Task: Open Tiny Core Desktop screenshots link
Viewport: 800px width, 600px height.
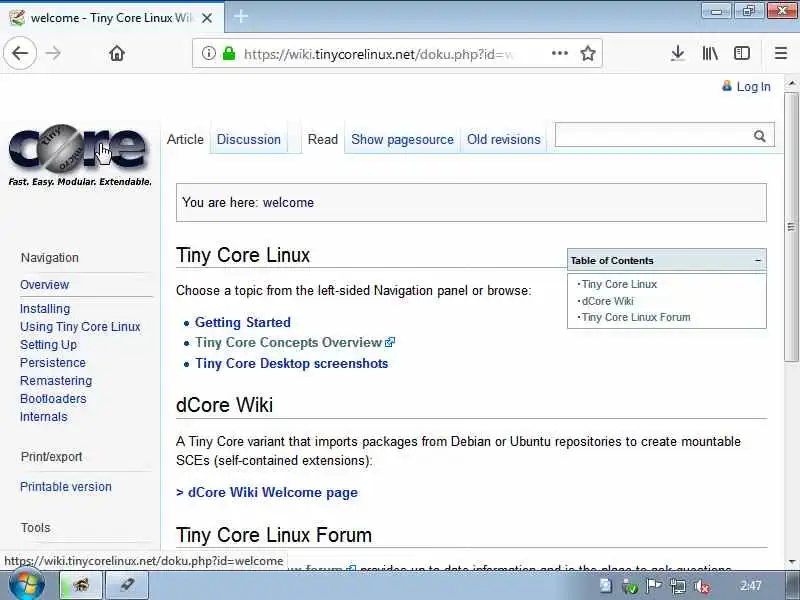Action: [x=291, y=363]
